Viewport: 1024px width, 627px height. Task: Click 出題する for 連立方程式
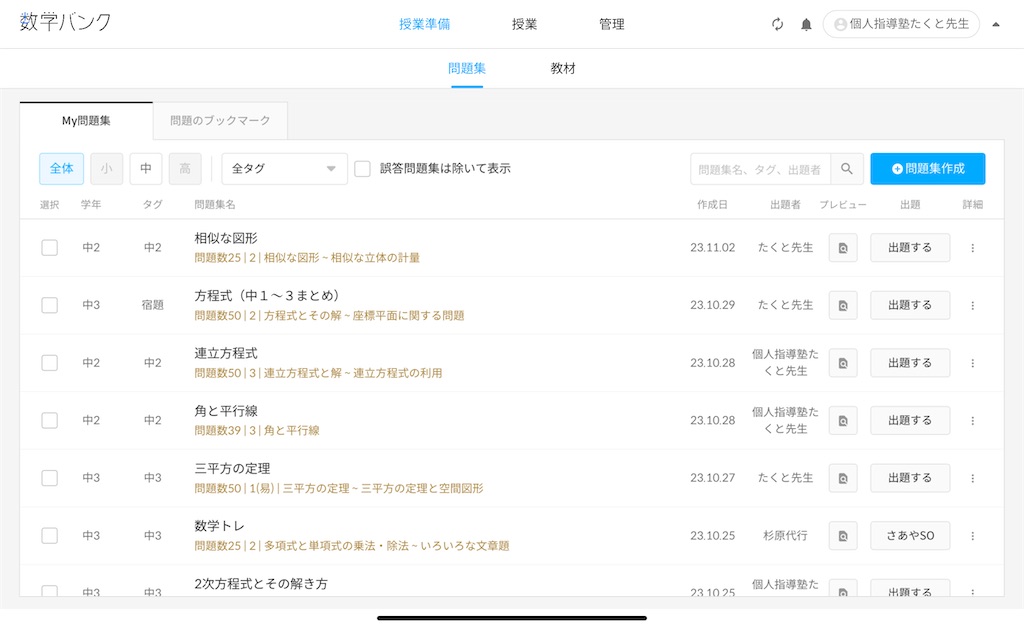[x=910, y=363]
